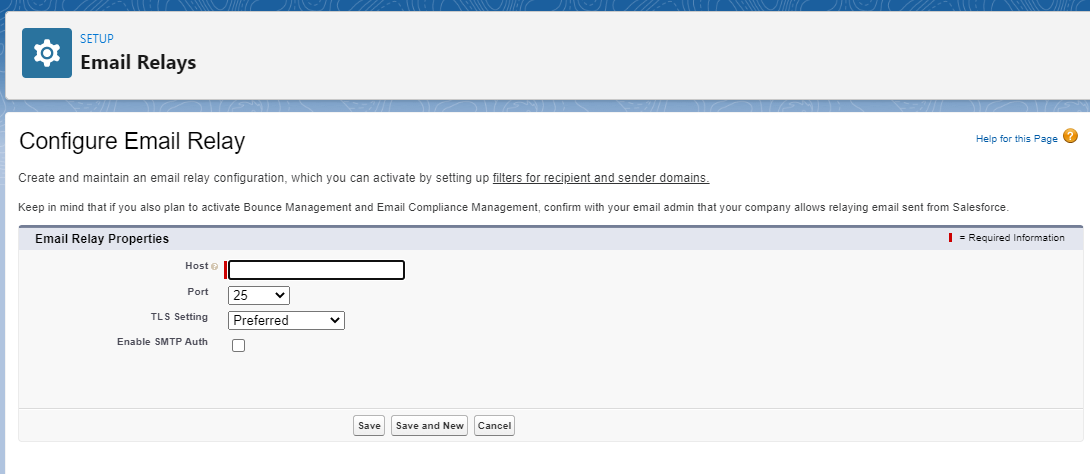
Task: Click the Save and New button
Action: (x=430, y=425)
